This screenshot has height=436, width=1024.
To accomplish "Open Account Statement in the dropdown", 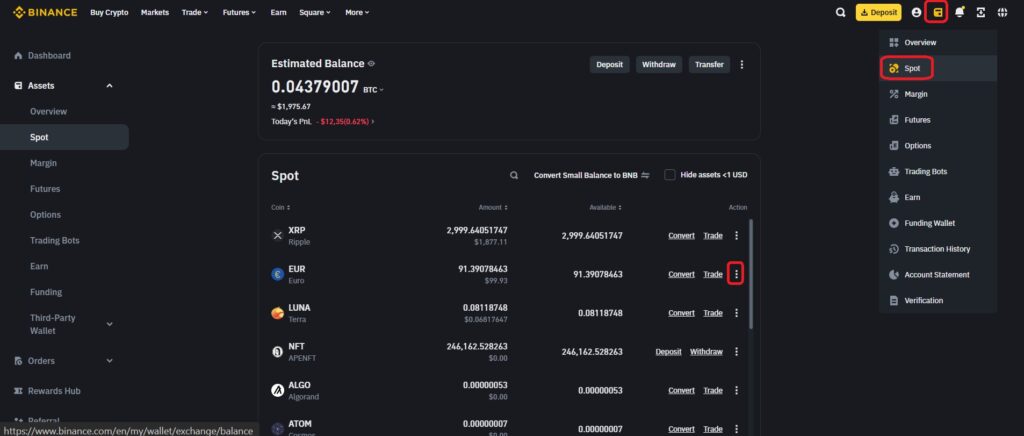I will tap(938, 275).
